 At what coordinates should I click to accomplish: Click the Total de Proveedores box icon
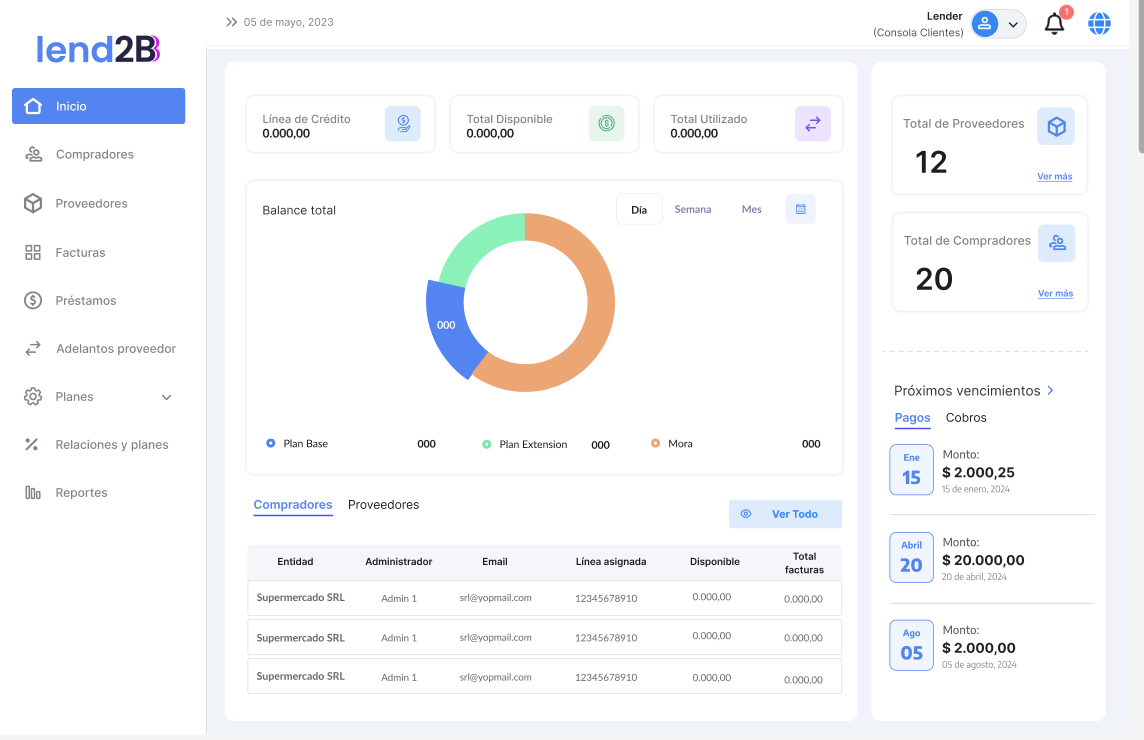[1056, 127]
